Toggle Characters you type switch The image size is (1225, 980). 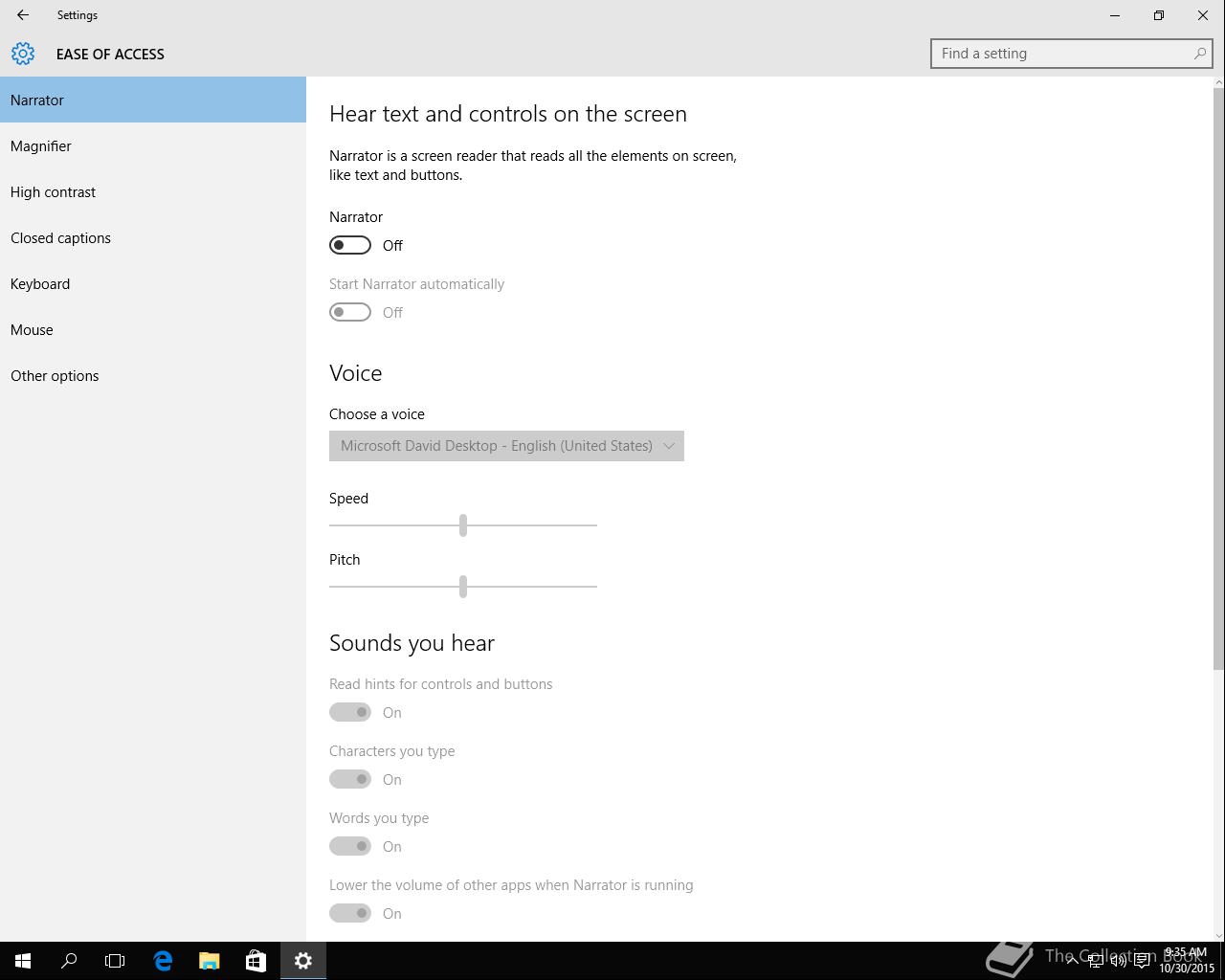(x=350, y=779)
